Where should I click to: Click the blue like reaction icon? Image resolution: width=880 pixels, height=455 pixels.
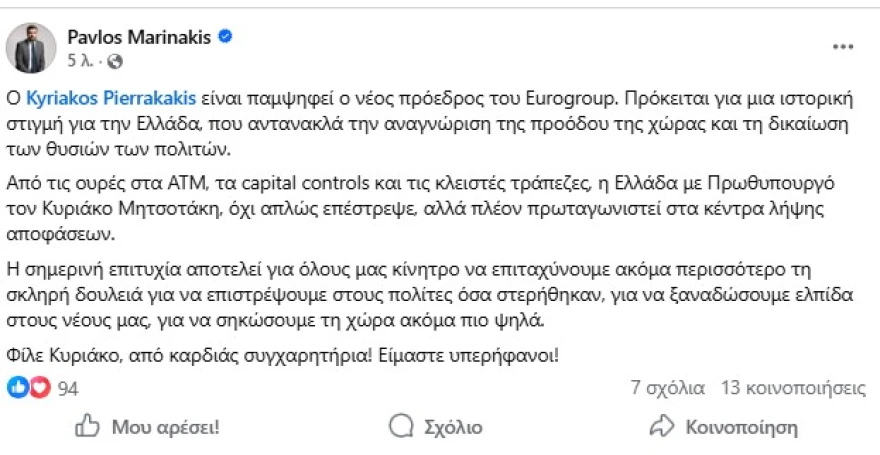[17, 387]
